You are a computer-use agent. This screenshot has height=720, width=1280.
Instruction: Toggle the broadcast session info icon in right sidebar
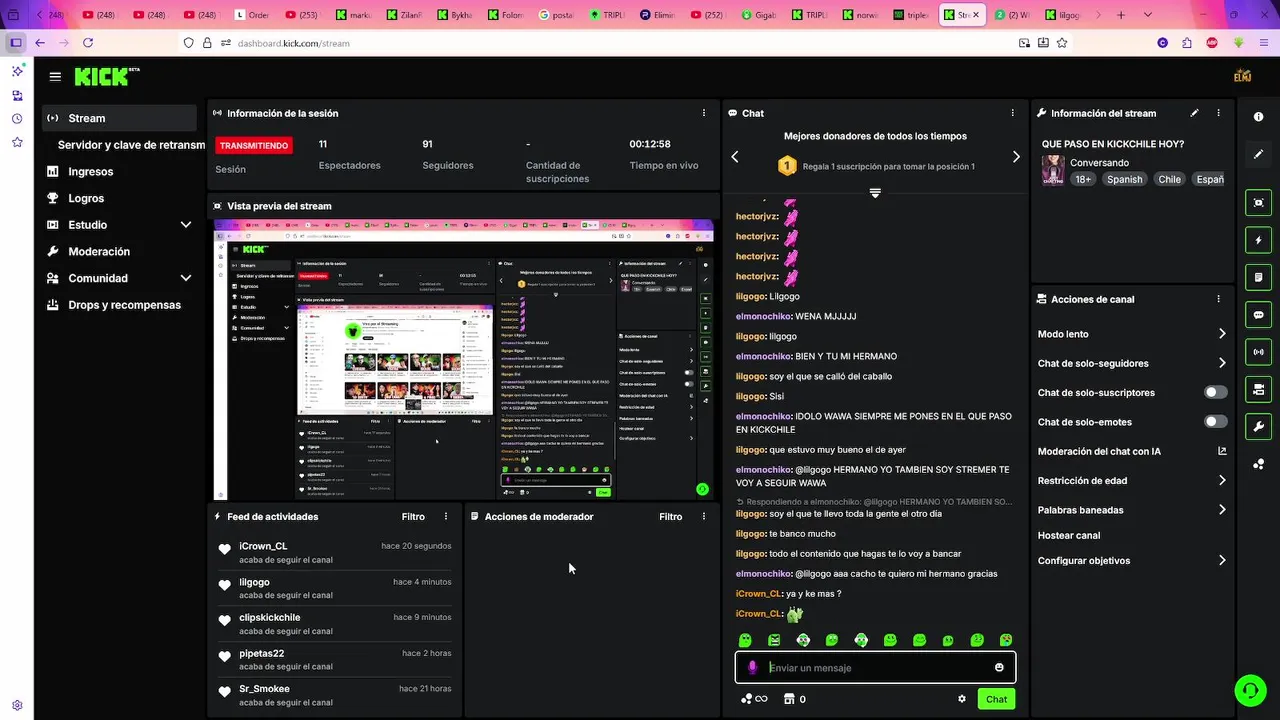tap(1258, 352)
